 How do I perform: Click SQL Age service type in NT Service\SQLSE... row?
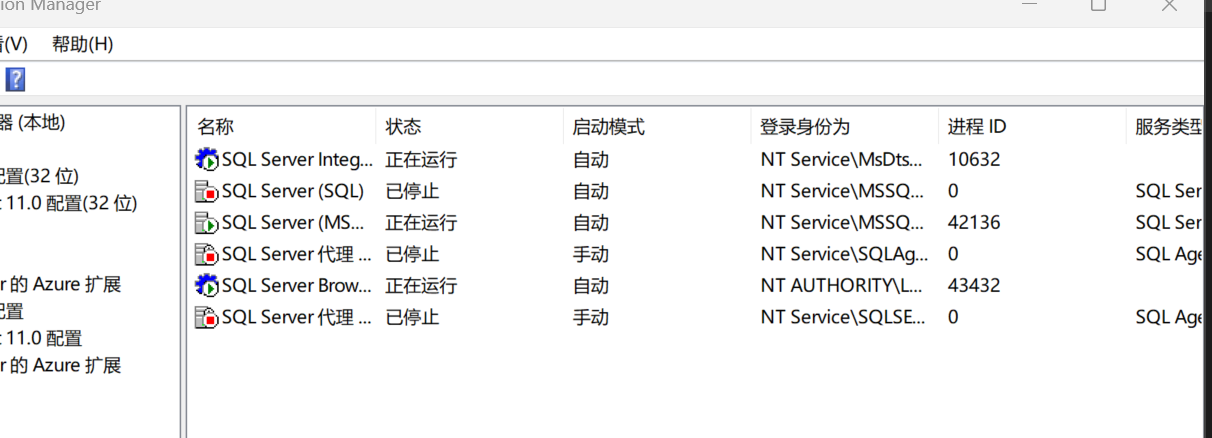pos(1169,317)
